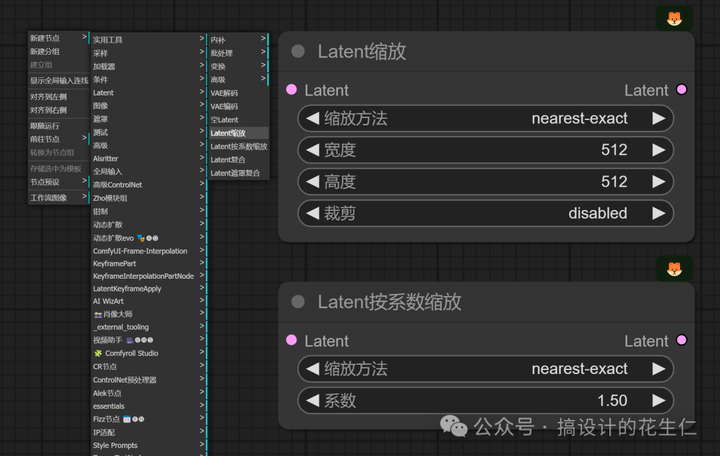720x456 pixels.
Task: Click the Latent input port on Latent缩放 node
Action: pos(292,90)
